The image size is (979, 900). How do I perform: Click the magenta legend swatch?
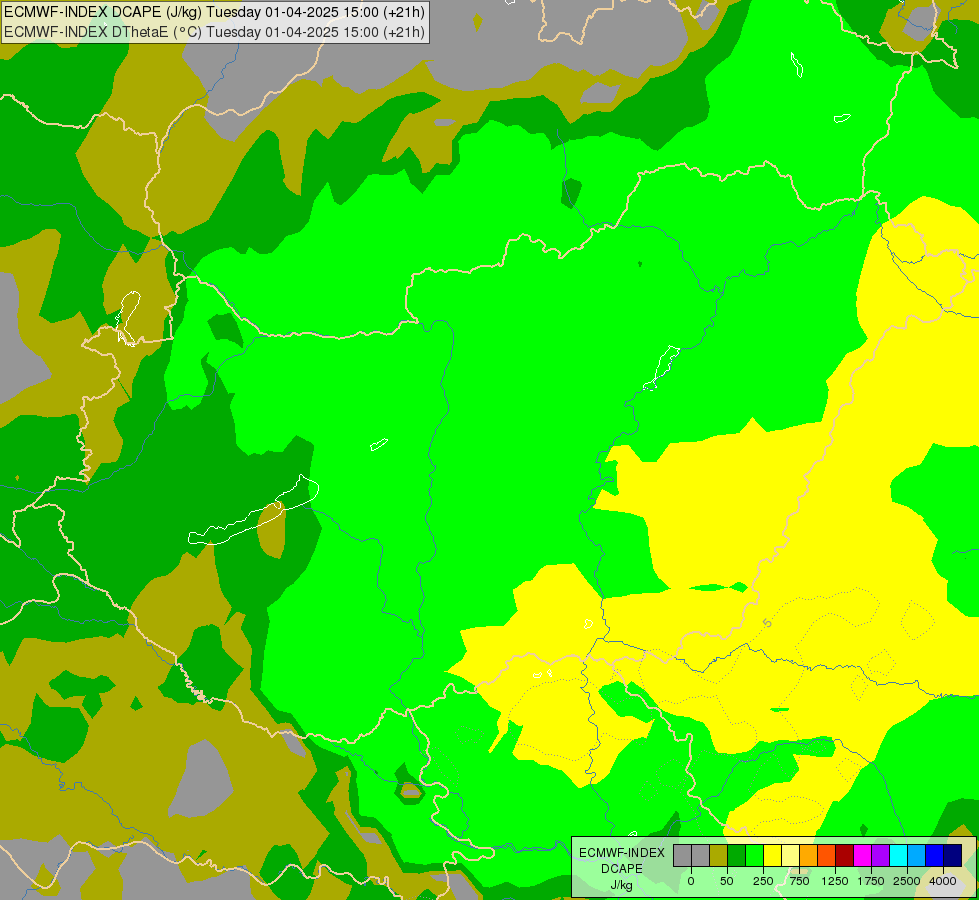[x=863, y=855]
